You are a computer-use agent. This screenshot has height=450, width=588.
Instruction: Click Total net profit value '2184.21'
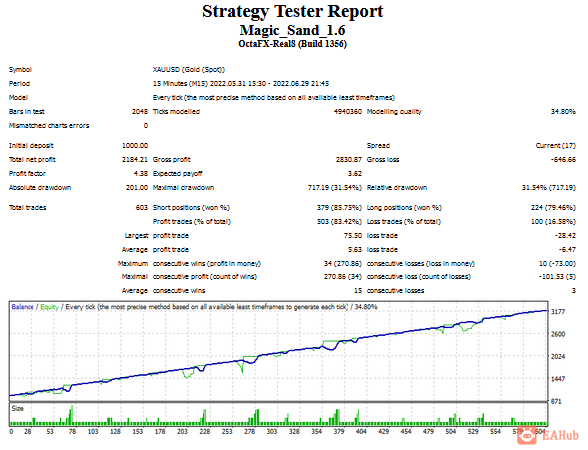pos(135,160)
